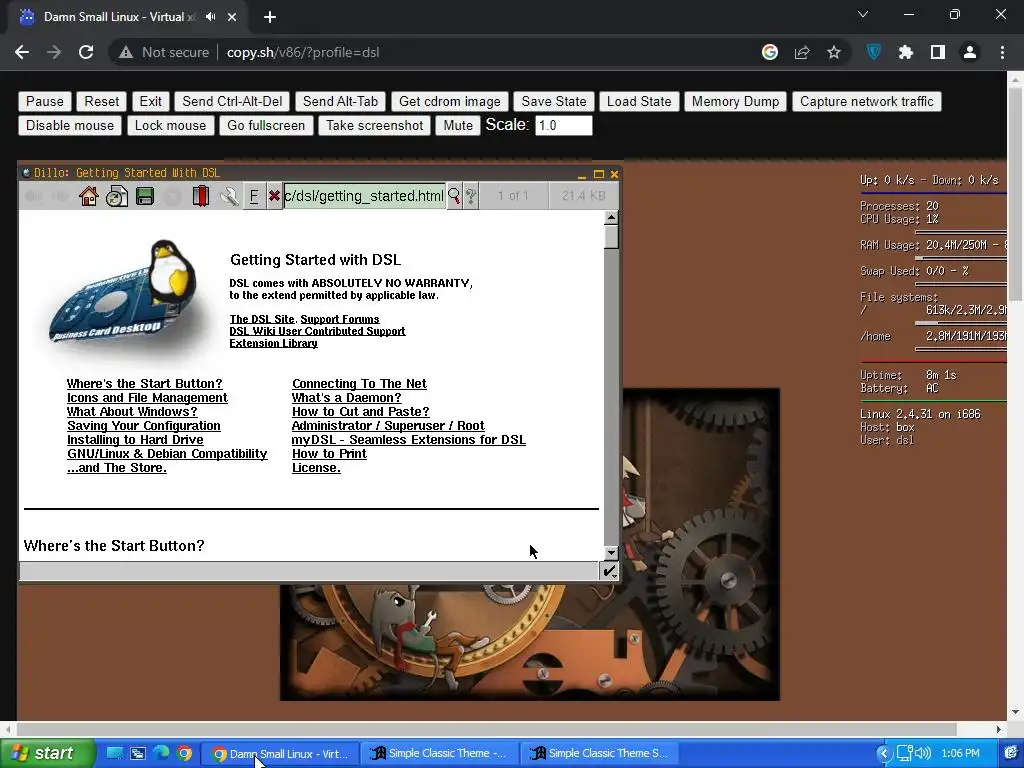The width and height of the screenshot is (1024, 768).
Task: Open Dillo tools wrench icon
Action: coord(229,196)
